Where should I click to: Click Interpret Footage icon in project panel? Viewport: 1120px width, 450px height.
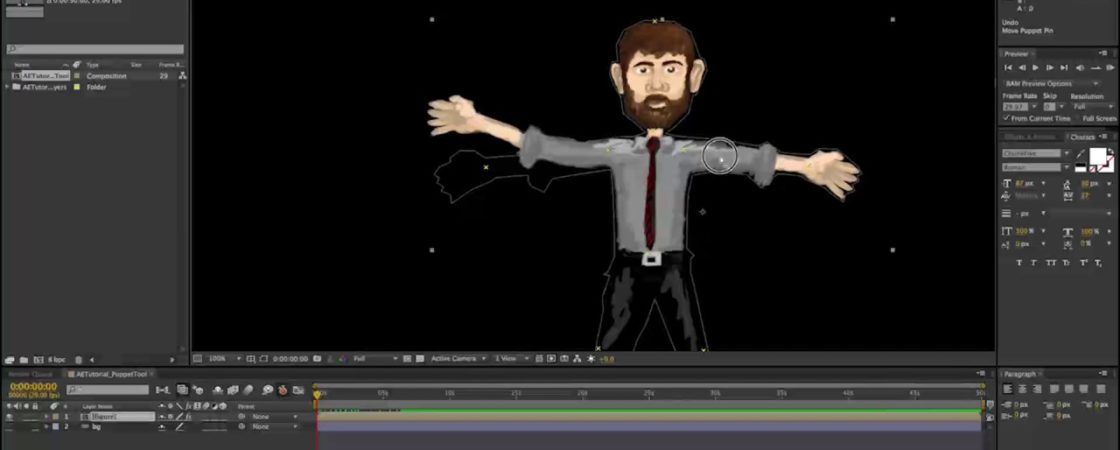[9, 360]
